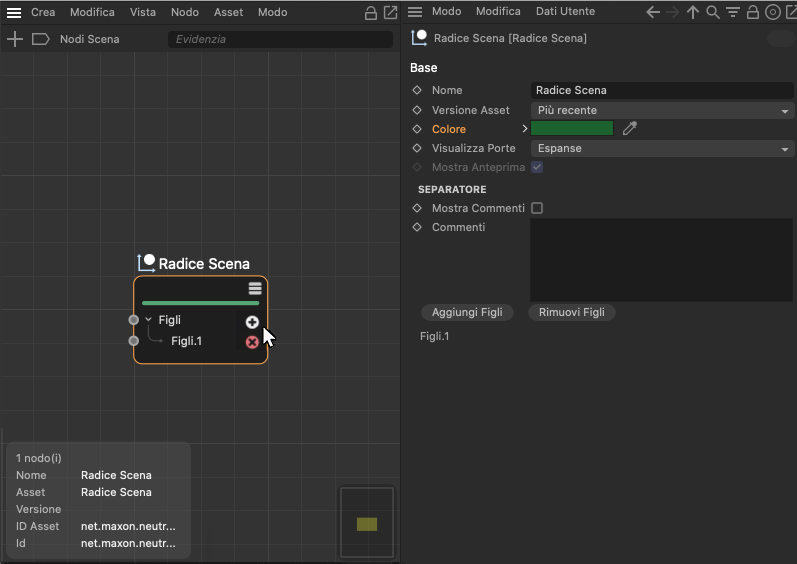The height and width of the screenshot is (564, 797).
Task: Open node editor in a new window
Action: coord(390,13)
